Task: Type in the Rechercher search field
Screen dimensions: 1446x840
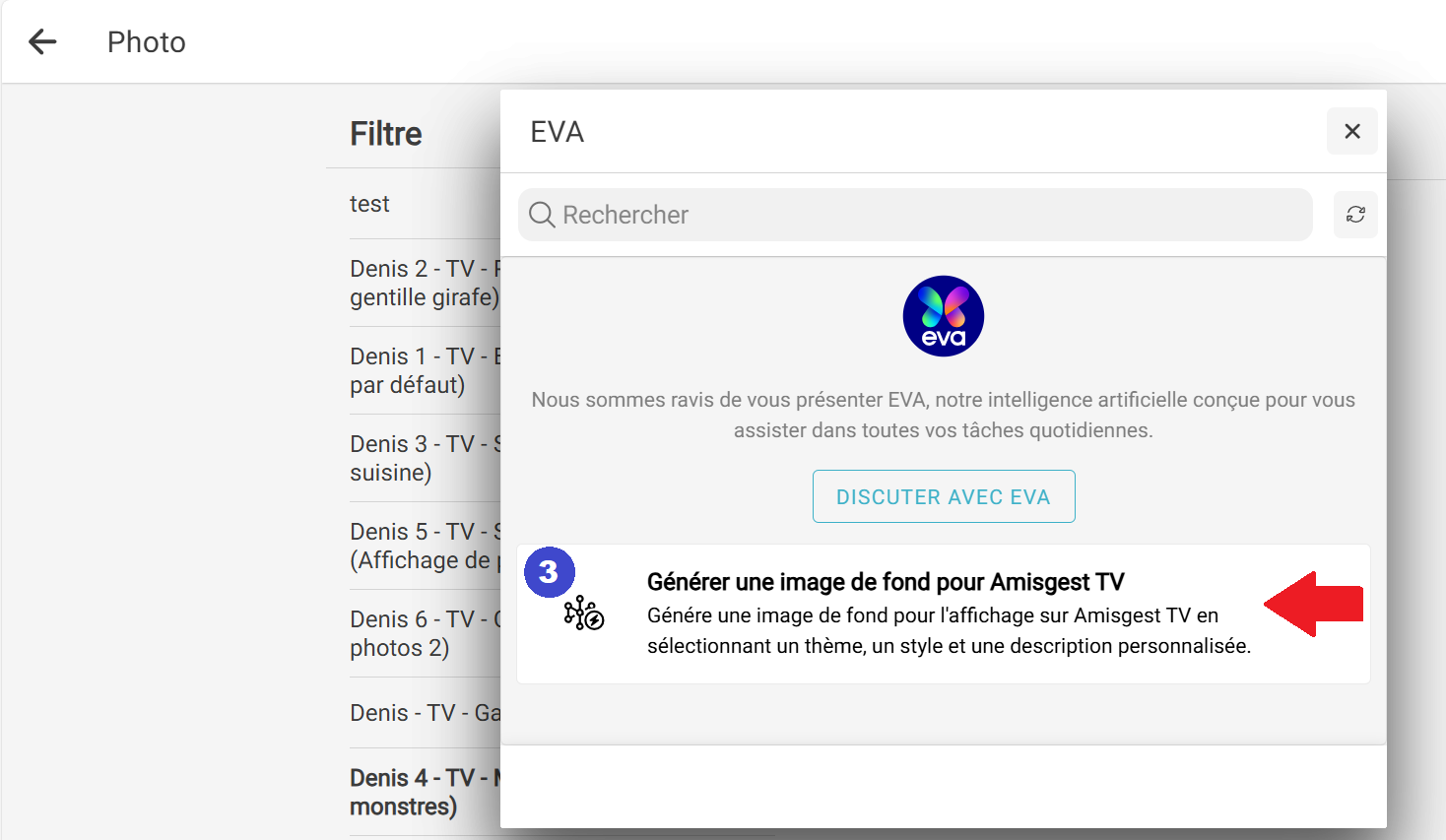Action: pos(926,215)
